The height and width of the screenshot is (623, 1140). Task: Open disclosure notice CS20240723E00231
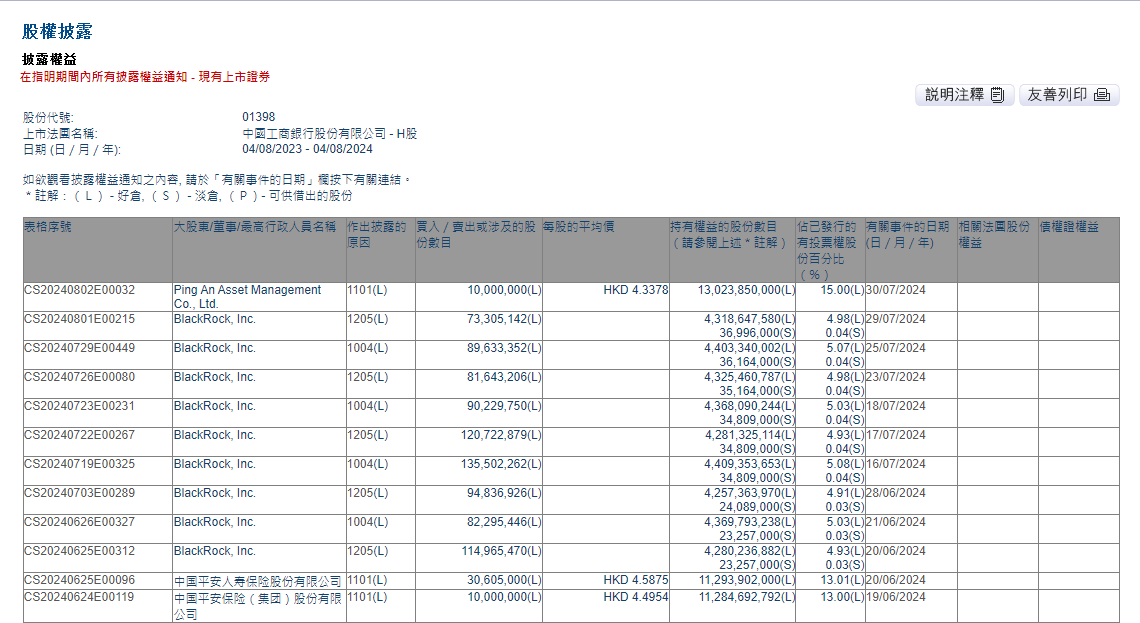coord(79,406)
